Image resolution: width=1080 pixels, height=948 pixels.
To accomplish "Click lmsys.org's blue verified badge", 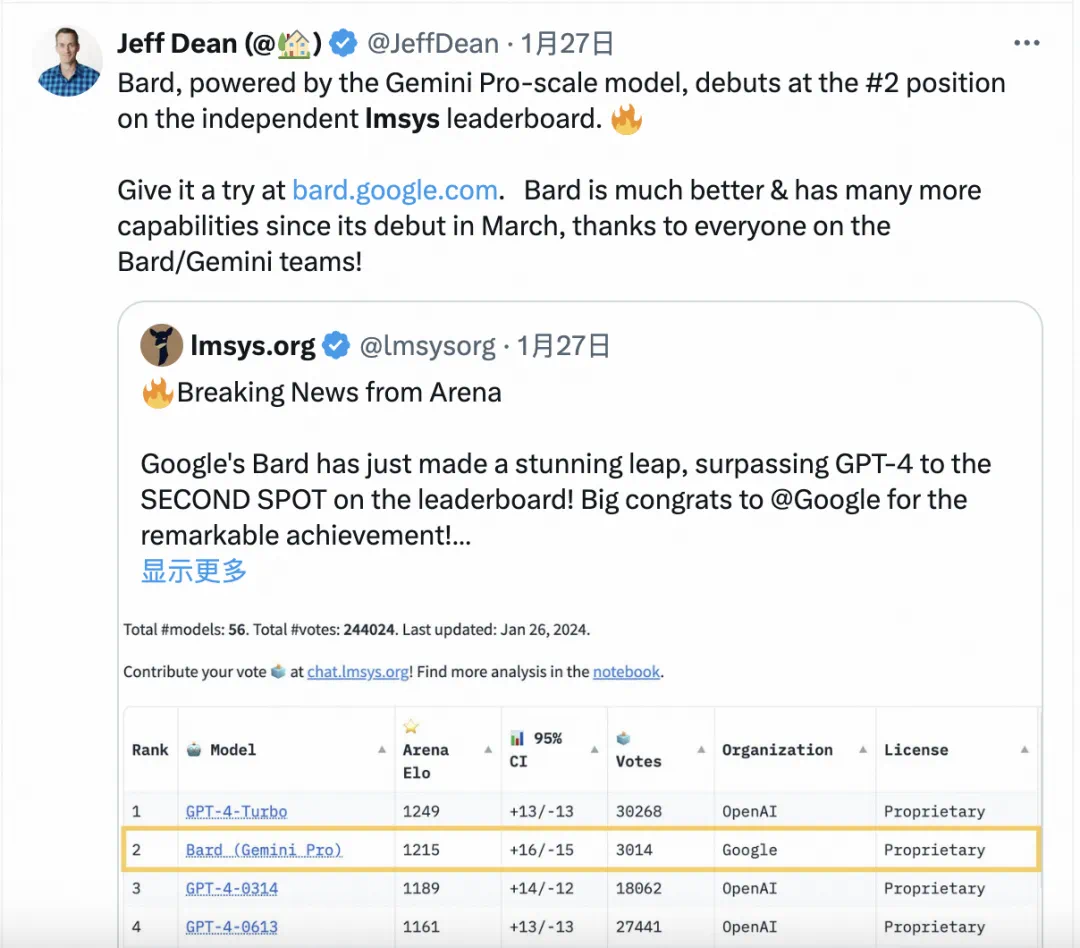I will tap(336, 347).
